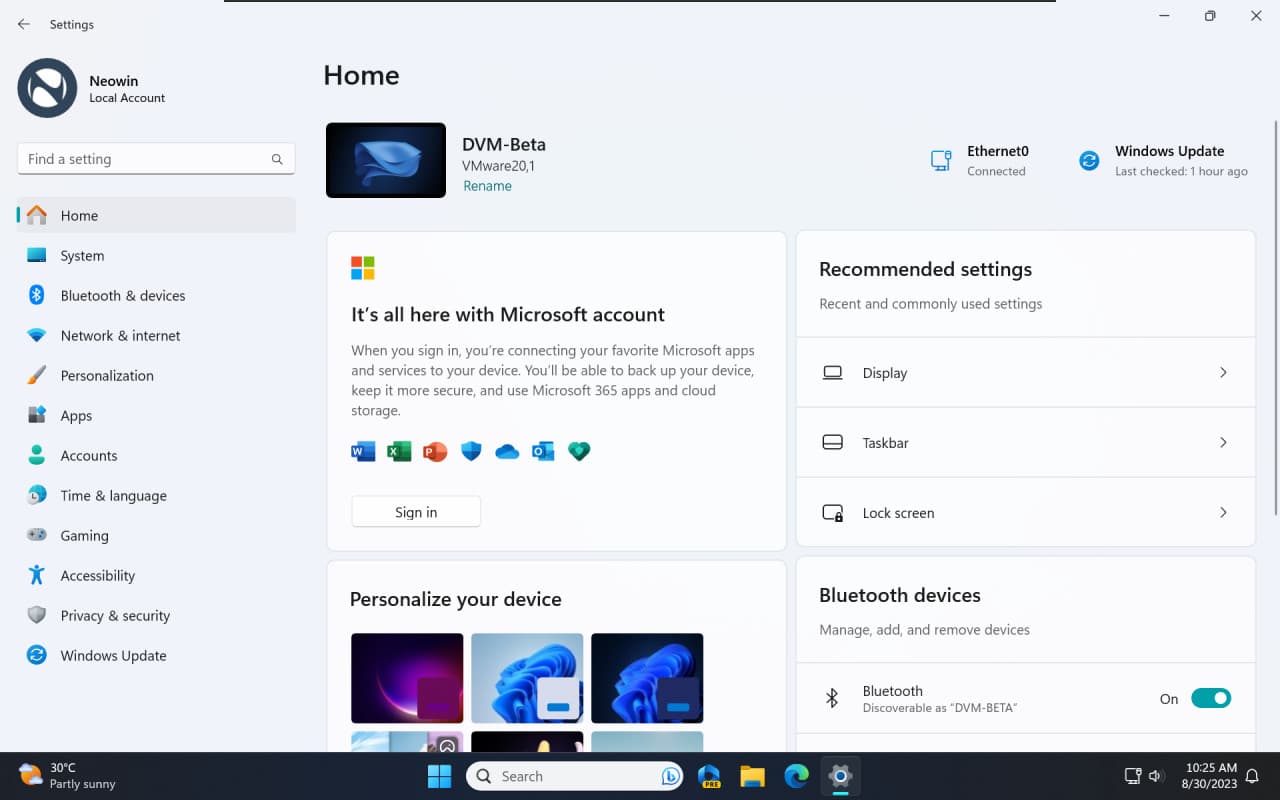Click the PowerPoint icon

click(x=435, y=451)
